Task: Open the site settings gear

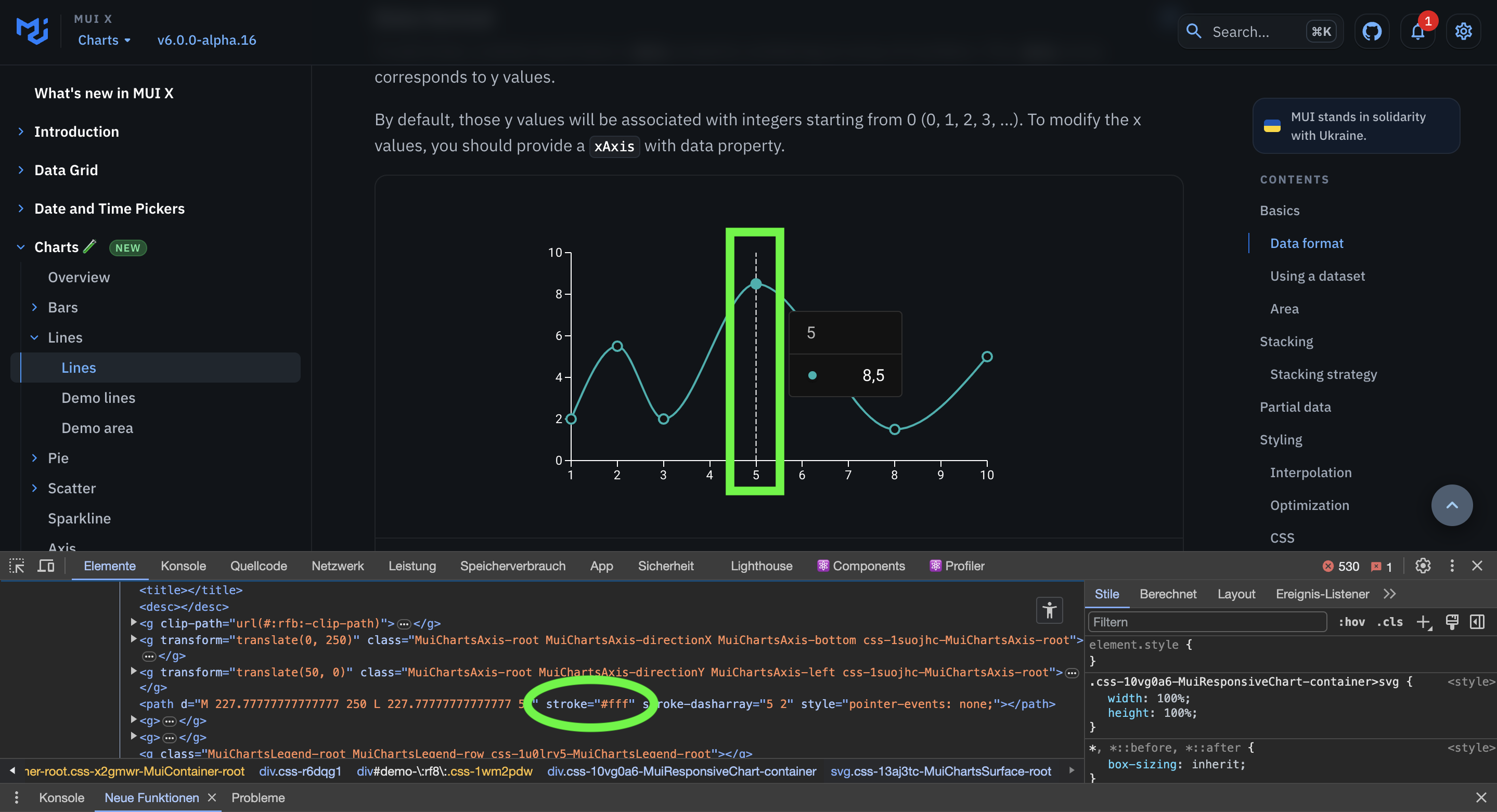Action: pos(1463,31)
